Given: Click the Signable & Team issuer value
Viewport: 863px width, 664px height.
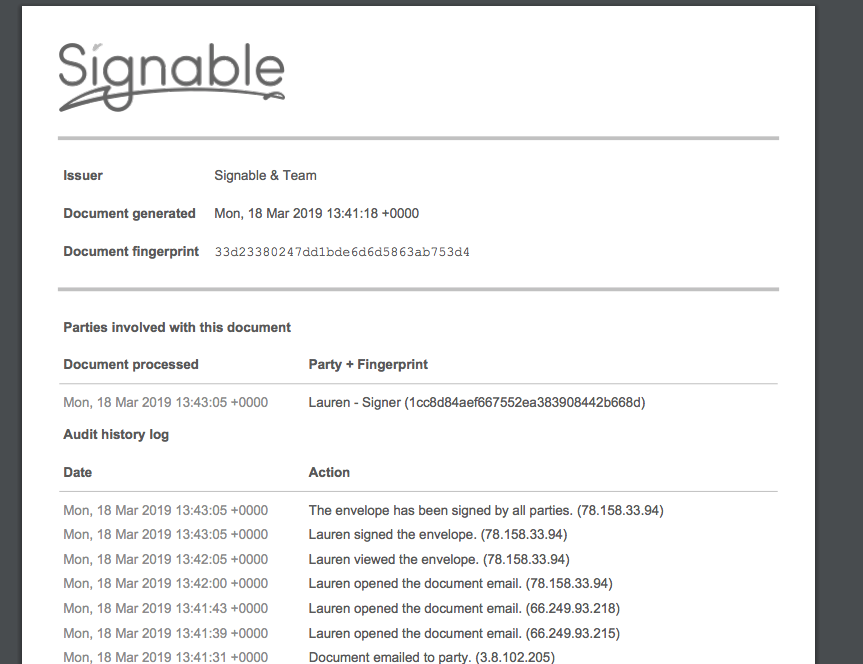Looking at the screenshot, I should [x=265, y=176].
